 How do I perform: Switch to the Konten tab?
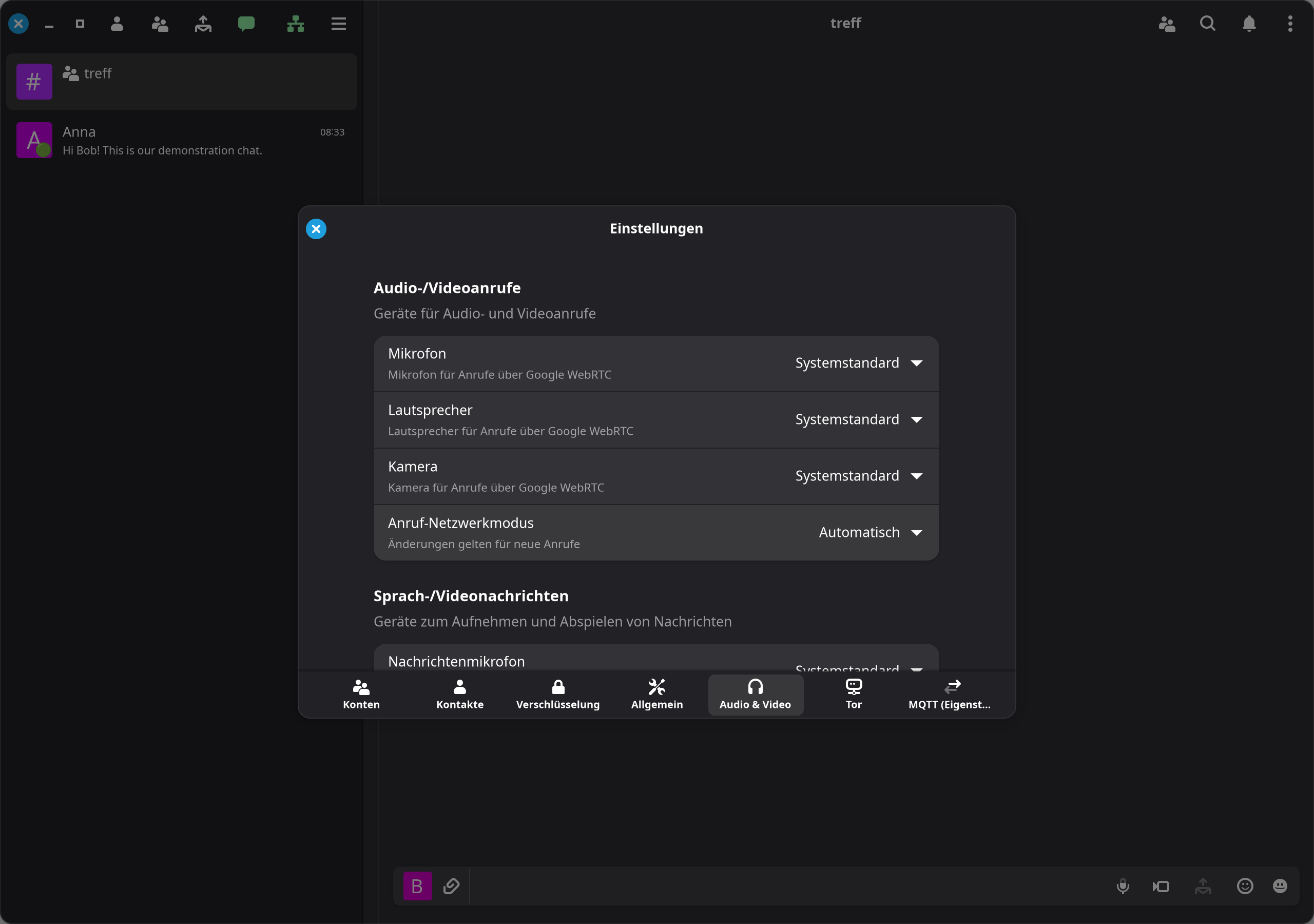(361, 695)
